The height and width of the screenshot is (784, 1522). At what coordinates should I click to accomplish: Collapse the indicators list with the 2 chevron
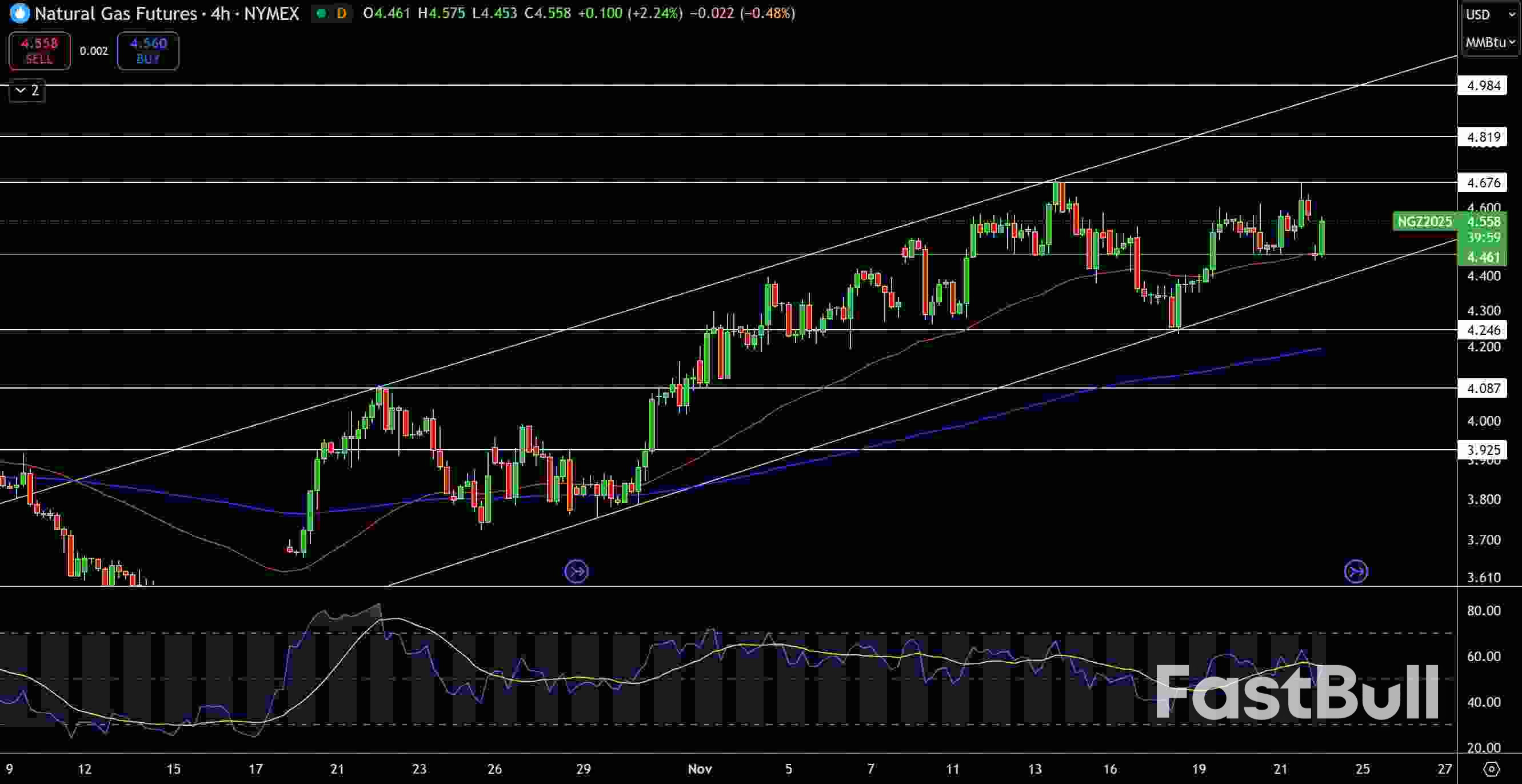click(x=26, y=90)
